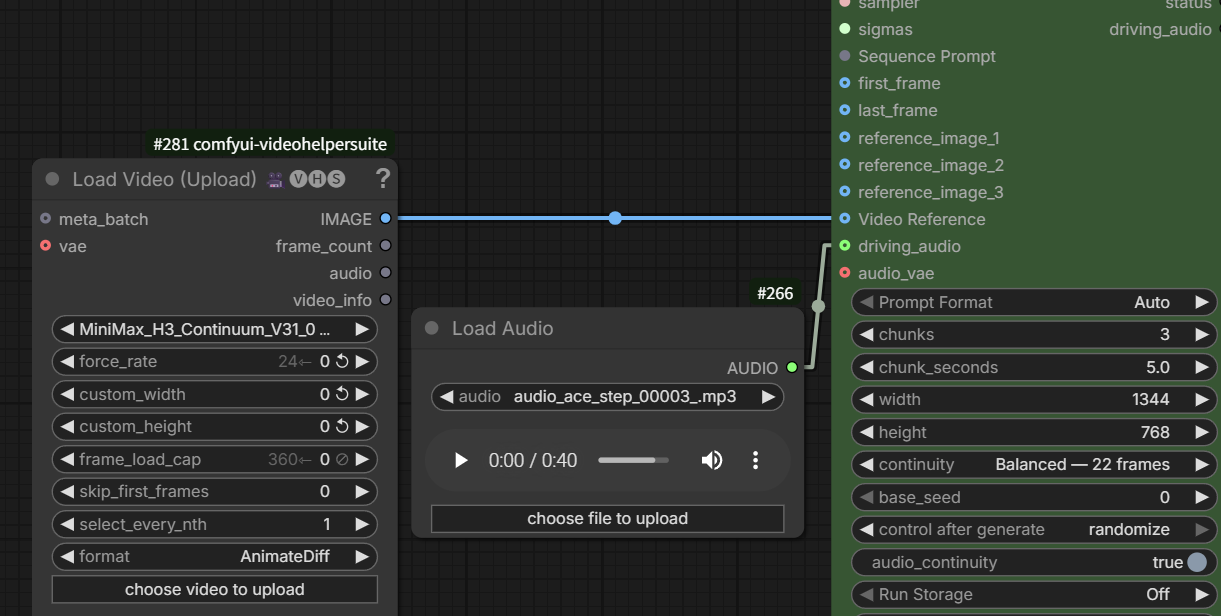Open the MiniMax_H3_Continuum video file selector
The width and height of the screenshot is (1221, 616).
click(x=214, y=329)
